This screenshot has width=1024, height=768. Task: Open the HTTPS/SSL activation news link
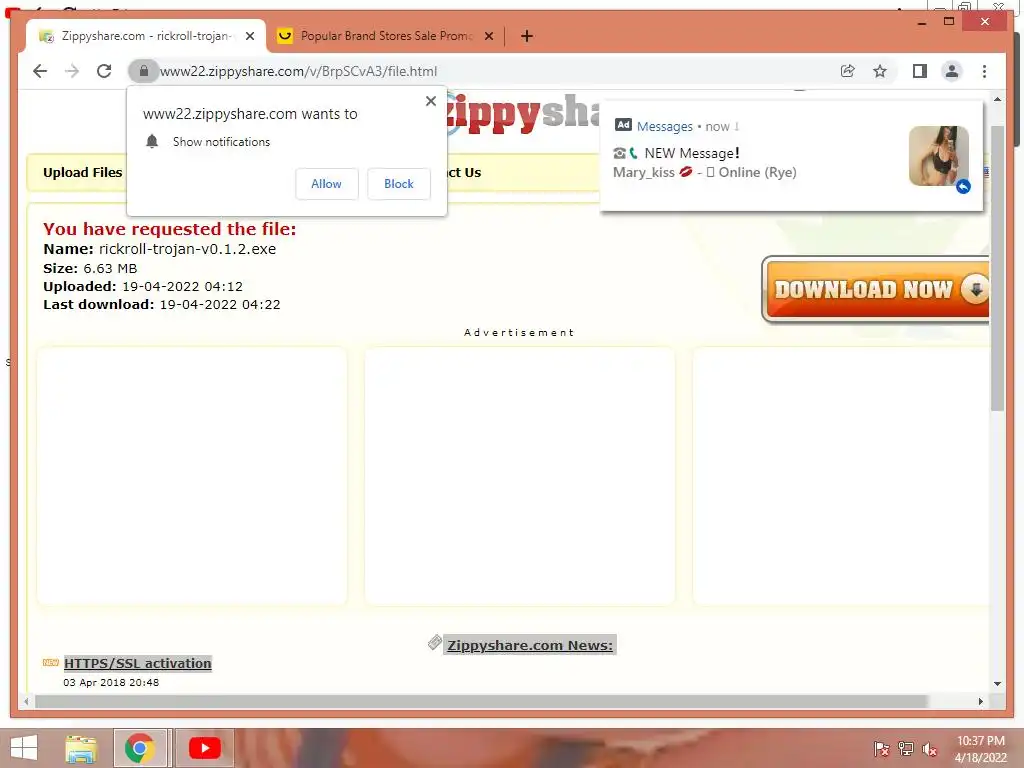pos(138,664)
